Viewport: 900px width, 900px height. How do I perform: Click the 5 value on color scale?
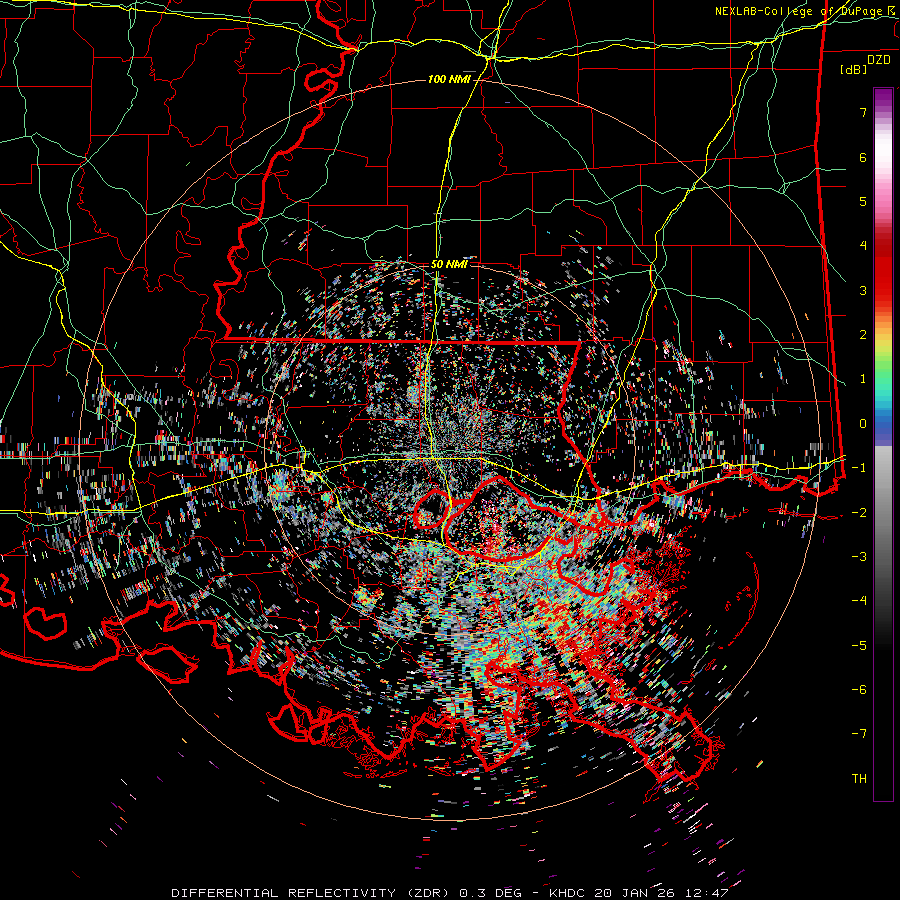[863, 201]
